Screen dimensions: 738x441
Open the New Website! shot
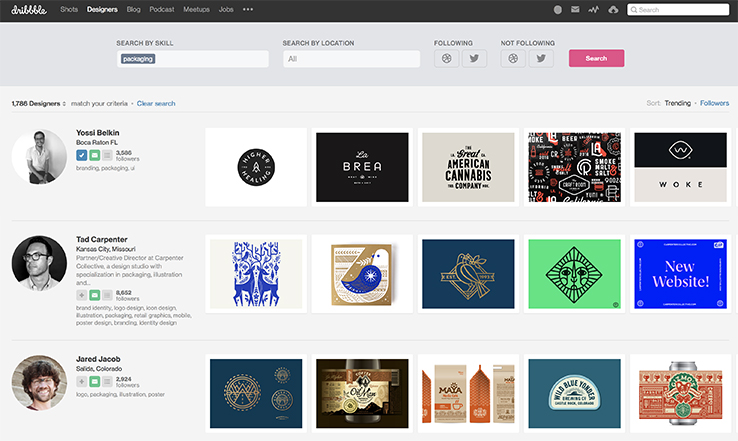click(x=681, y=274)
